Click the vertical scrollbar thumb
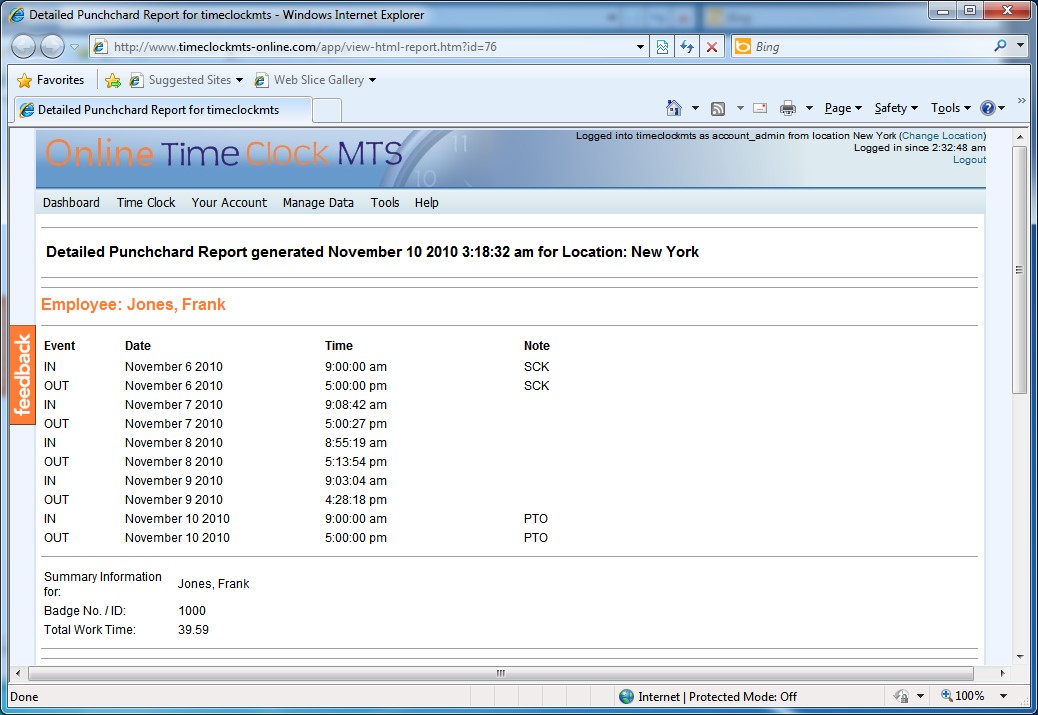 (x=1019, y=269)
